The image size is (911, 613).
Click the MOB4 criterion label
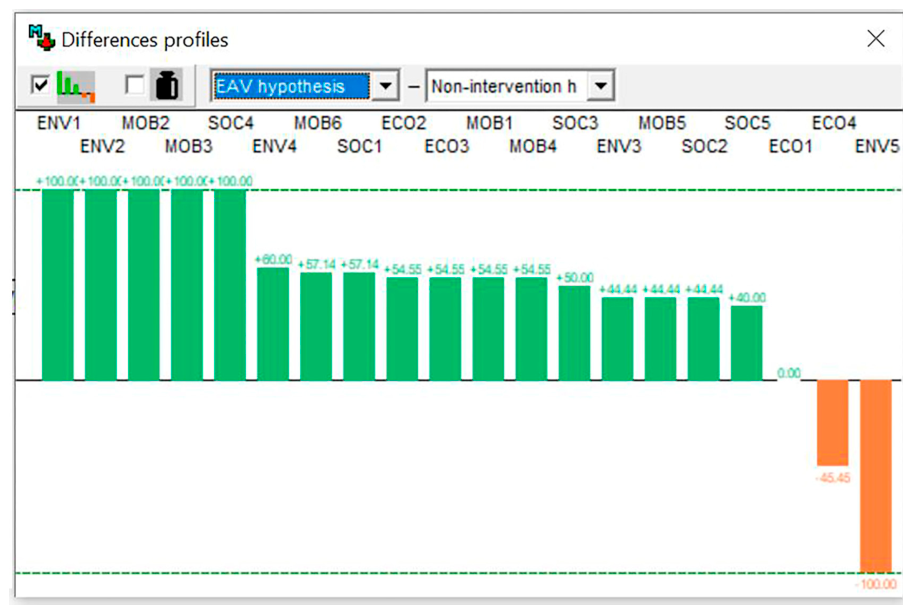click(x=533, y=146)
